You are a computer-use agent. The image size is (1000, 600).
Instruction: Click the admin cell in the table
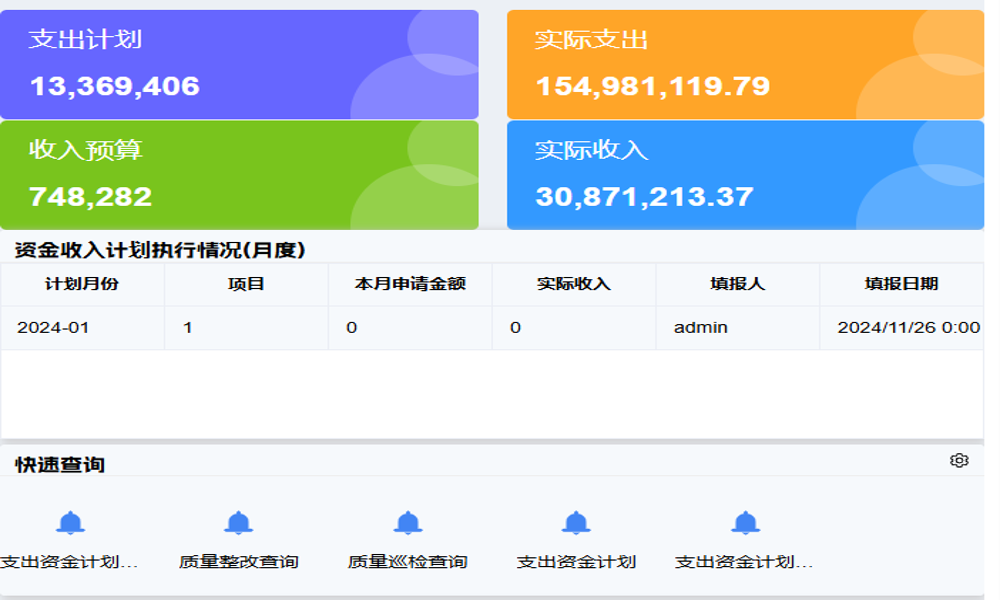[699, 327]
